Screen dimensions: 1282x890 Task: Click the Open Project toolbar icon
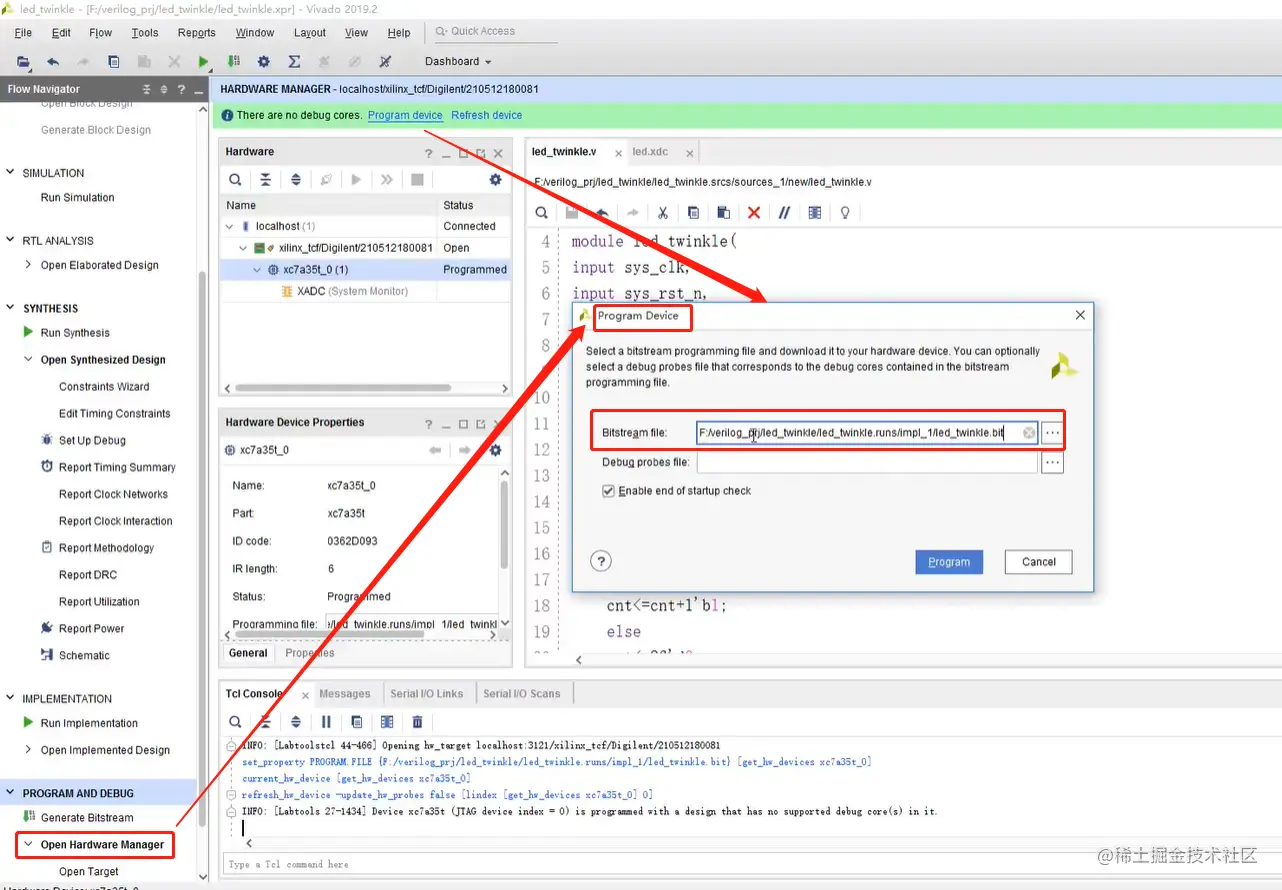pos(23,62)
